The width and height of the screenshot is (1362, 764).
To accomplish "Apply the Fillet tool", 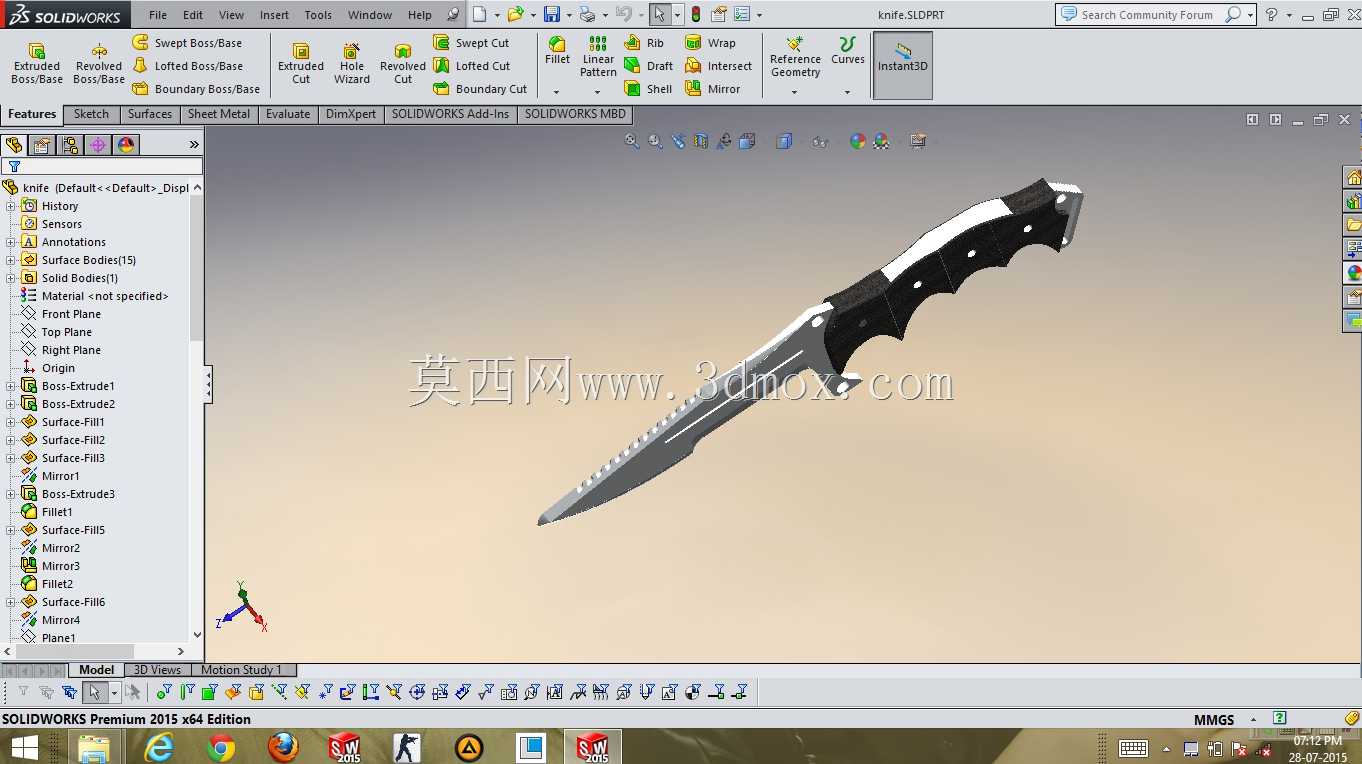I will tap(557, 51).
